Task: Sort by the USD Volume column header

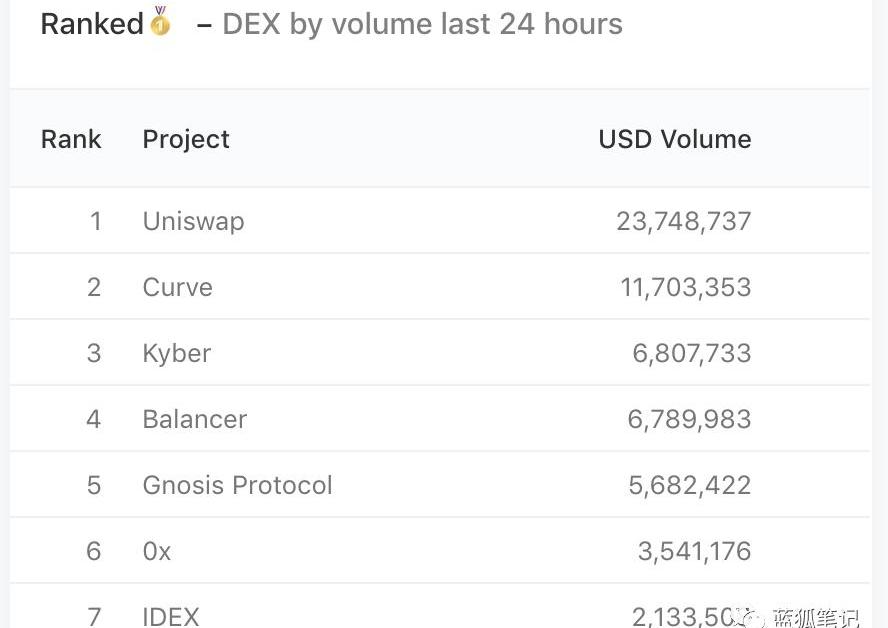Action: point(674,139)
